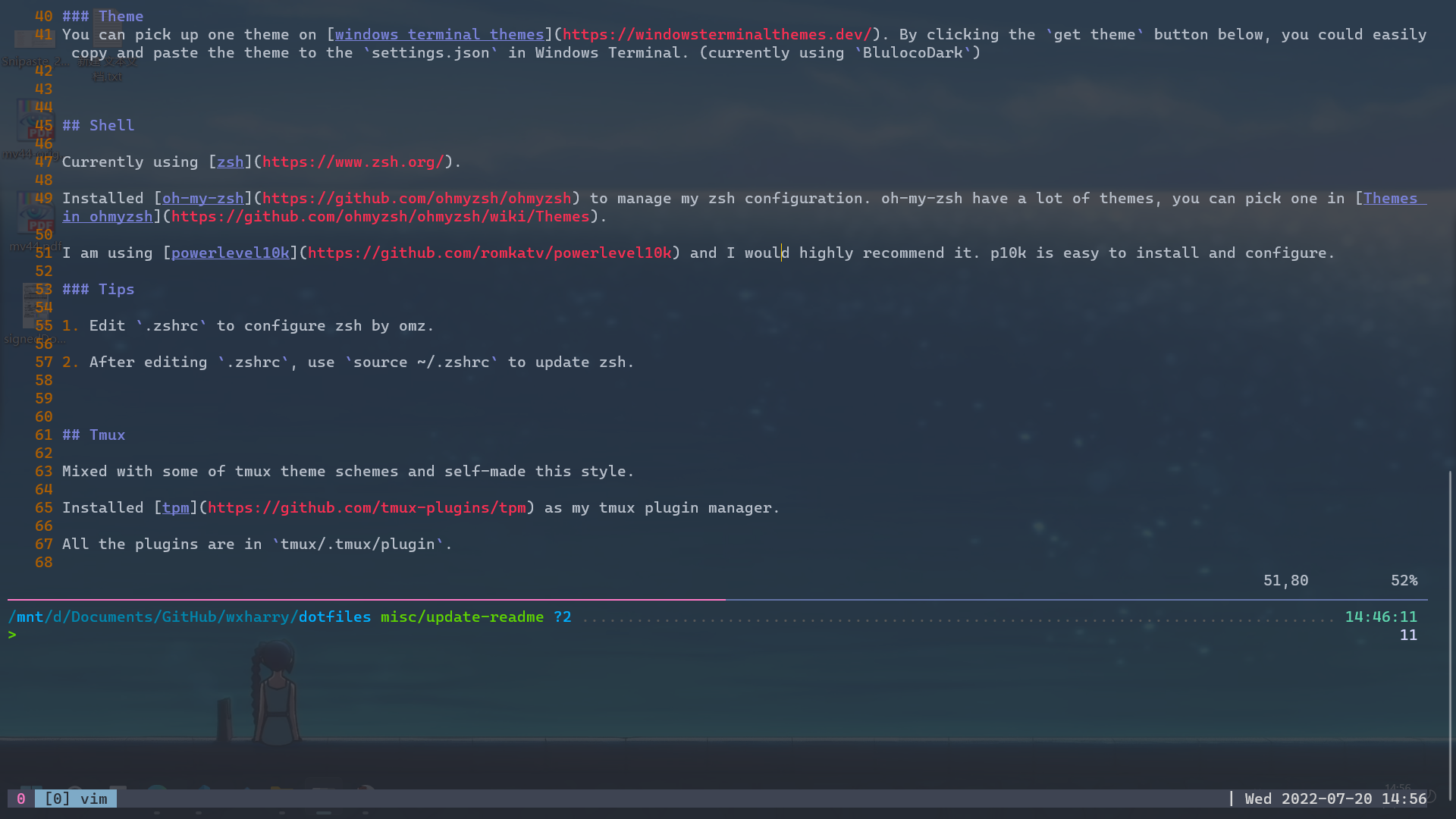The image size is (1456, 819).
Task: Click the windowsterminalthemes.dev URL
Action: (x=717, y=35)
